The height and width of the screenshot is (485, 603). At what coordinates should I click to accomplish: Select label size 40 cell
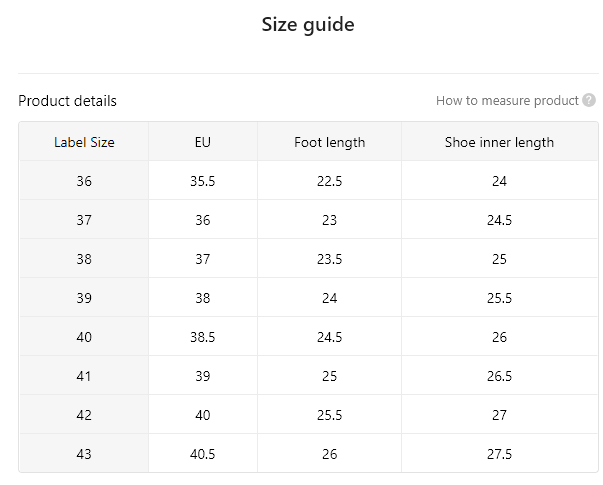[84, 337]
